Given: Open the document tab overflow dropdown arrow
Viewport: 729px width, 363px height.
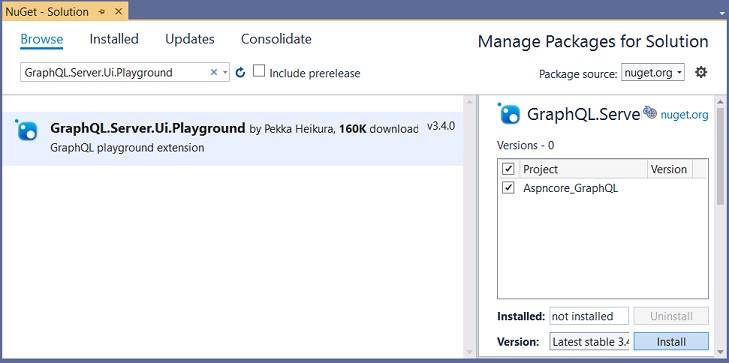Looking at the screenshot, I should tap(721, 13).
